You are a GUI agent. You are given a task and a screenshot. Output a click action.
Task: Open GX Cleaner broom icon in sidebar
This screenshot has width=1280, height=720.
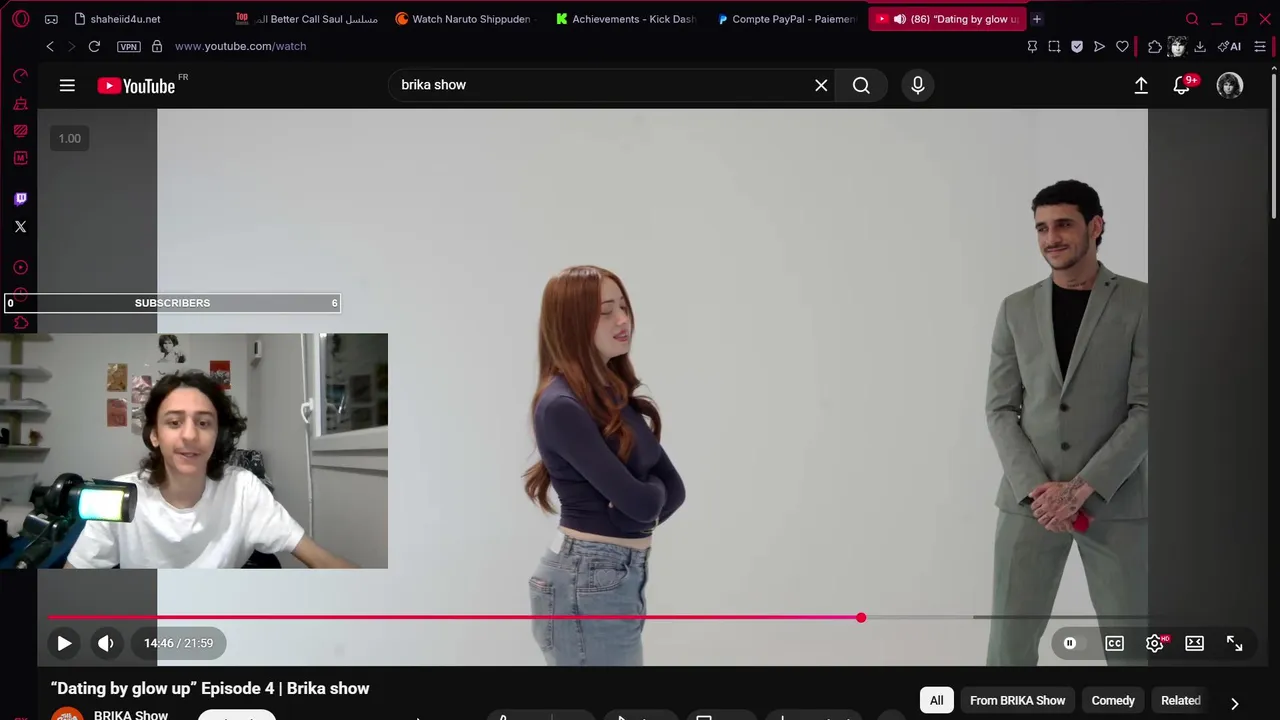click(20, 104)
